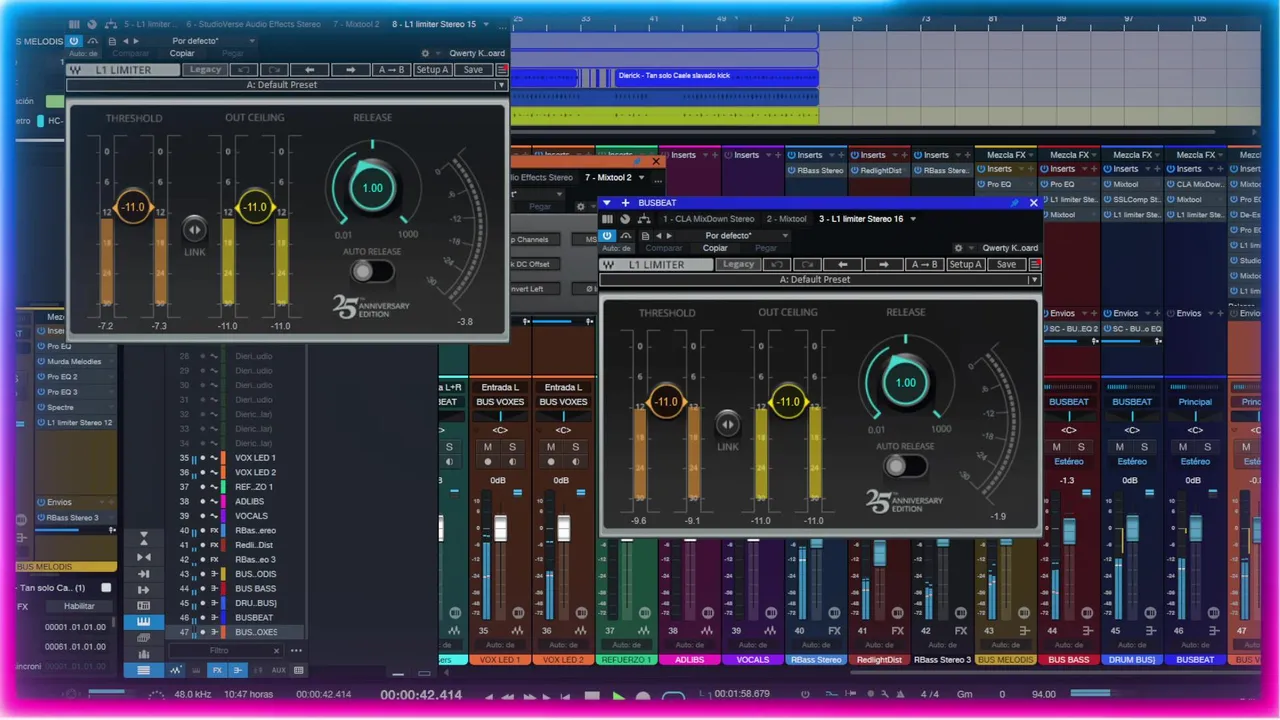1280x720 pixels.
Task: Click Save button in BUSBEAT L1 Limiter
Action: tap(1006, 264)
